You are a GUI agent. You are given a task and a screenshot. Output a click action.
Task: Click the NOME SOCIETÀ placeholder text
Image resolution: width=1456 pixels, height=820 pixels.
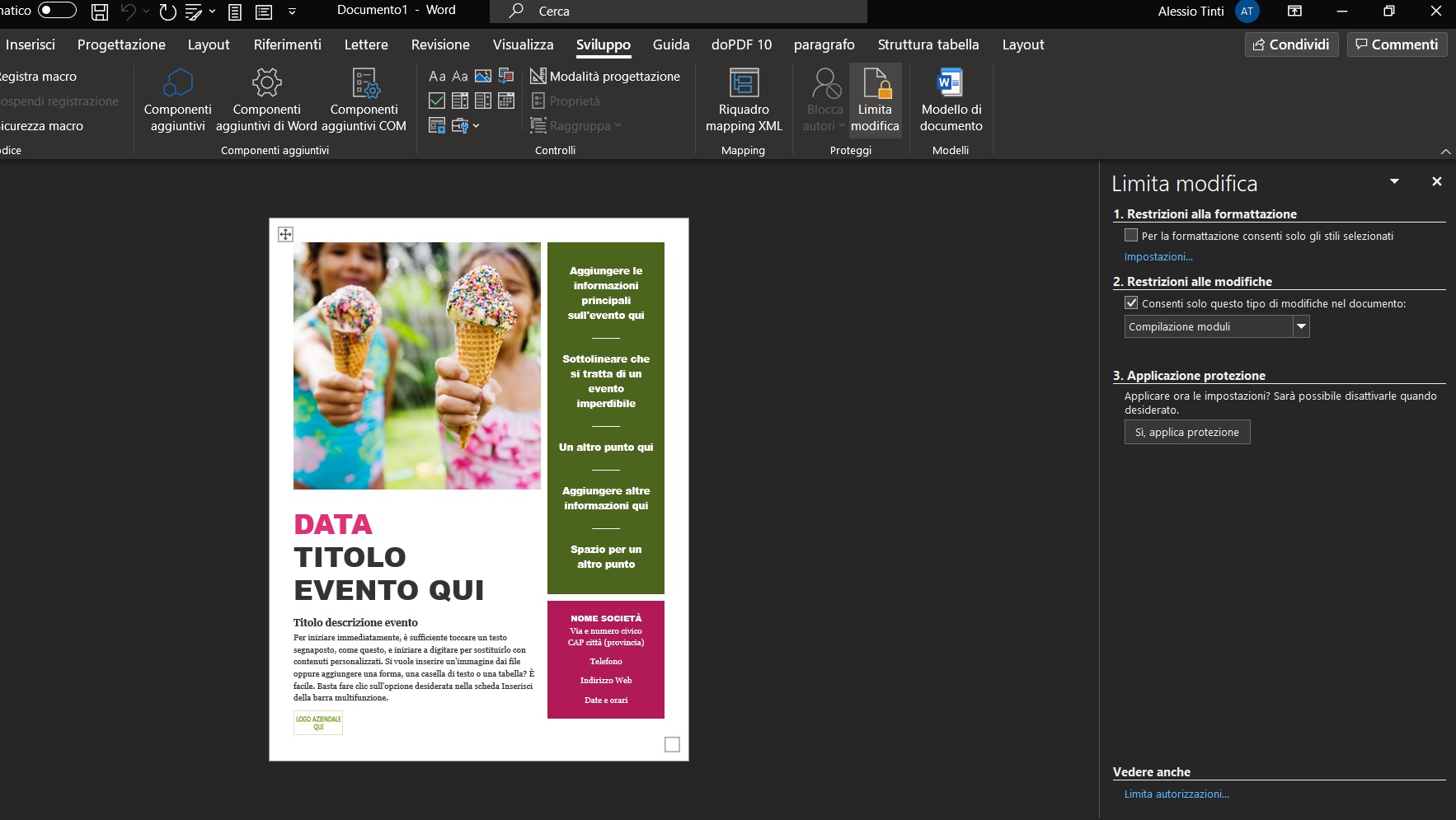point(606,618)
